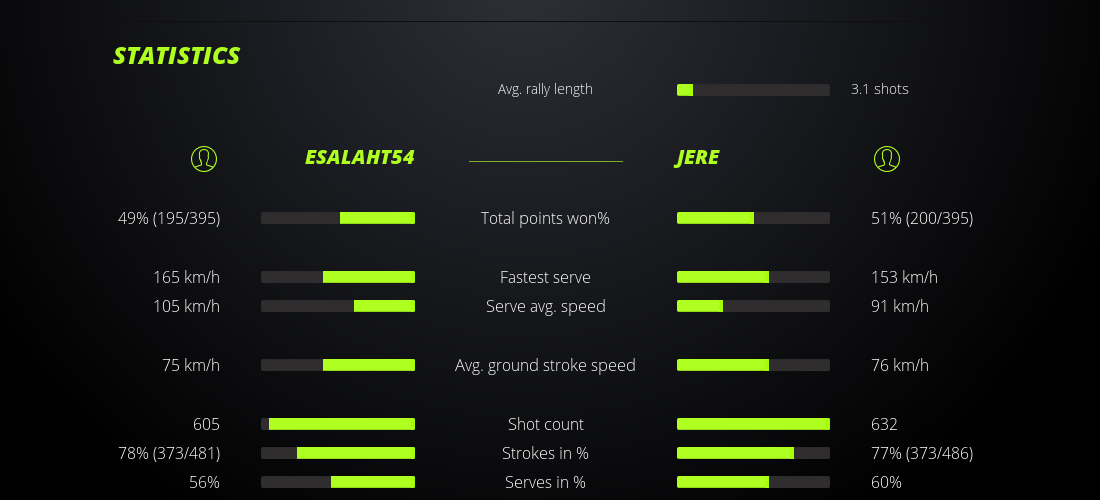Click JERE's Strokes in % bar
Viewport: 1100px width, 500px height.
[753, 453]
